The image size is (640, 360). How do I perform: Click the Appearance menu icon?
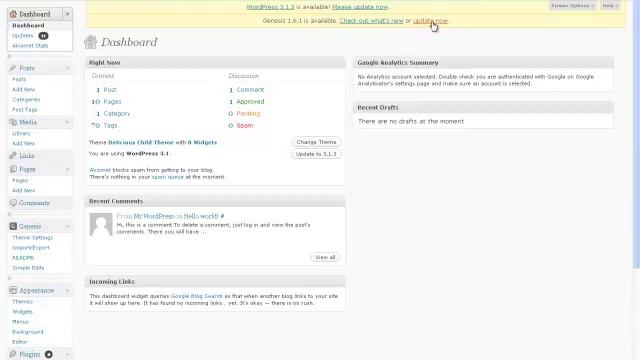coord(13,290)
